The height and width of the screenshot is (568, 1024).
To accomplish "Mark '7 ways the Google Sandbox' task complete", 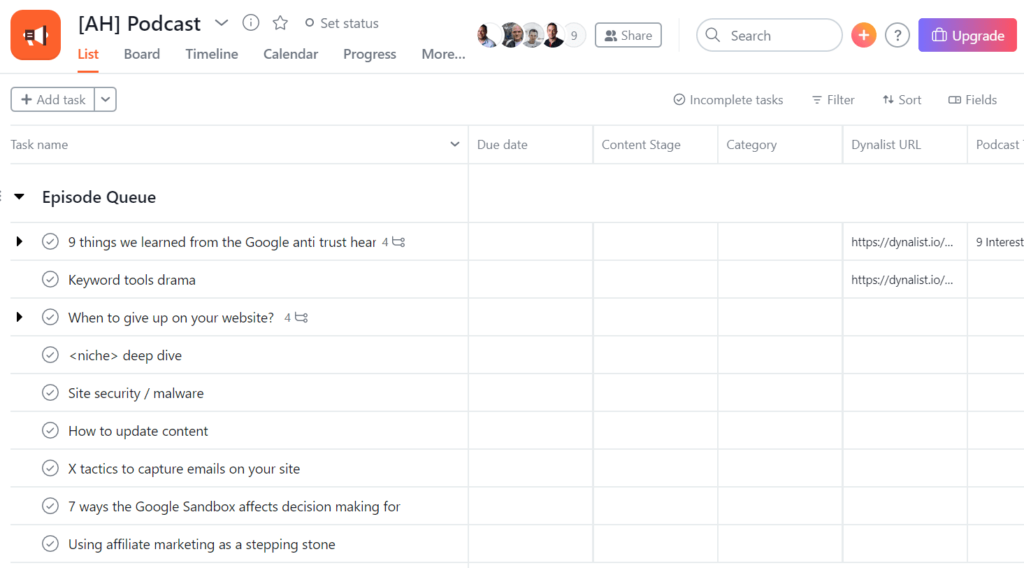I will coord(50,506).
